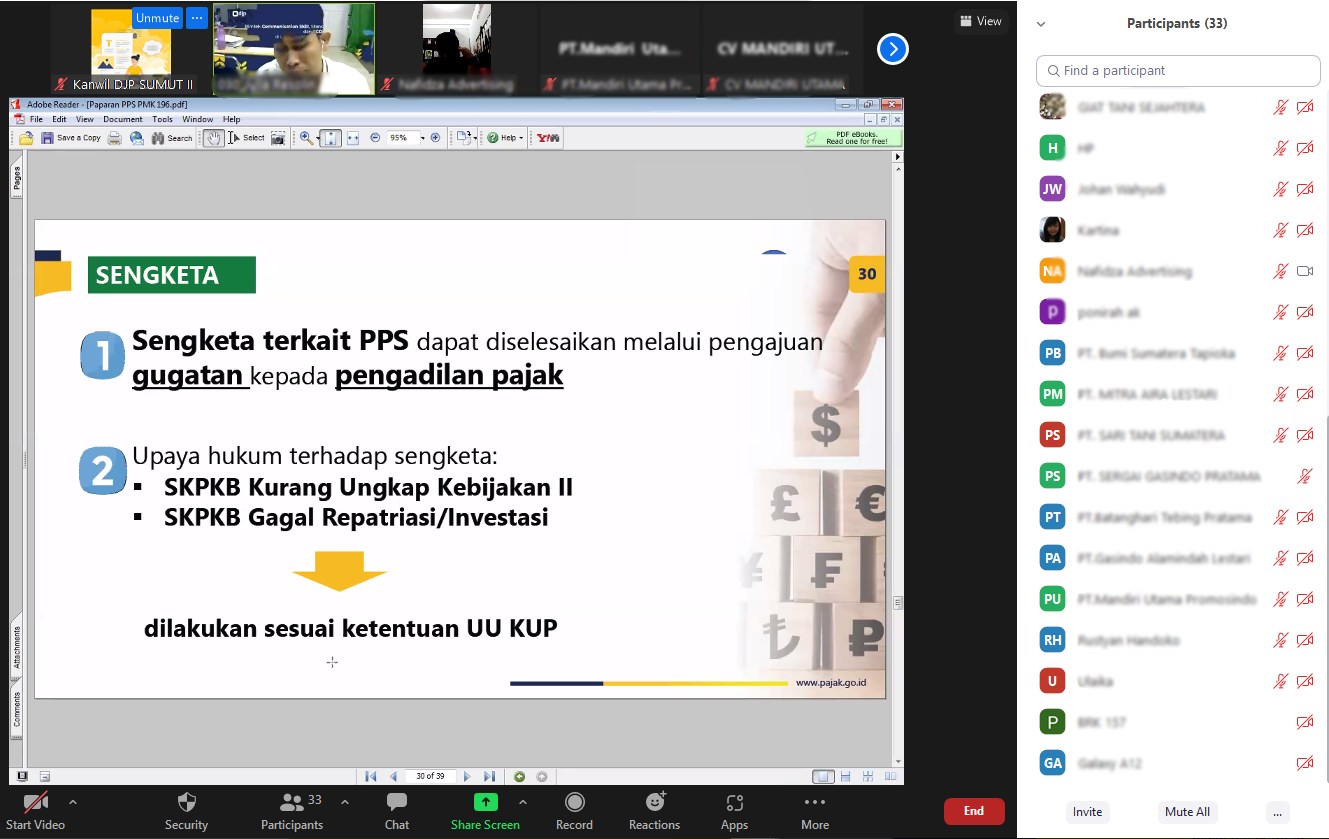This screenshot has width=1329, height=839.
Task: Click the Find a participant search field
Action: [1178, 71]
